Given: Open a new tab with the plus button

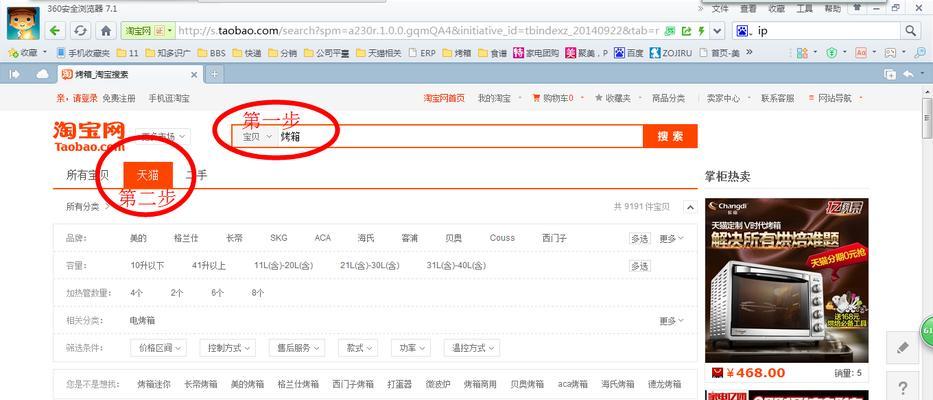Looking at the screenshot, I should (x=214, y=74).
